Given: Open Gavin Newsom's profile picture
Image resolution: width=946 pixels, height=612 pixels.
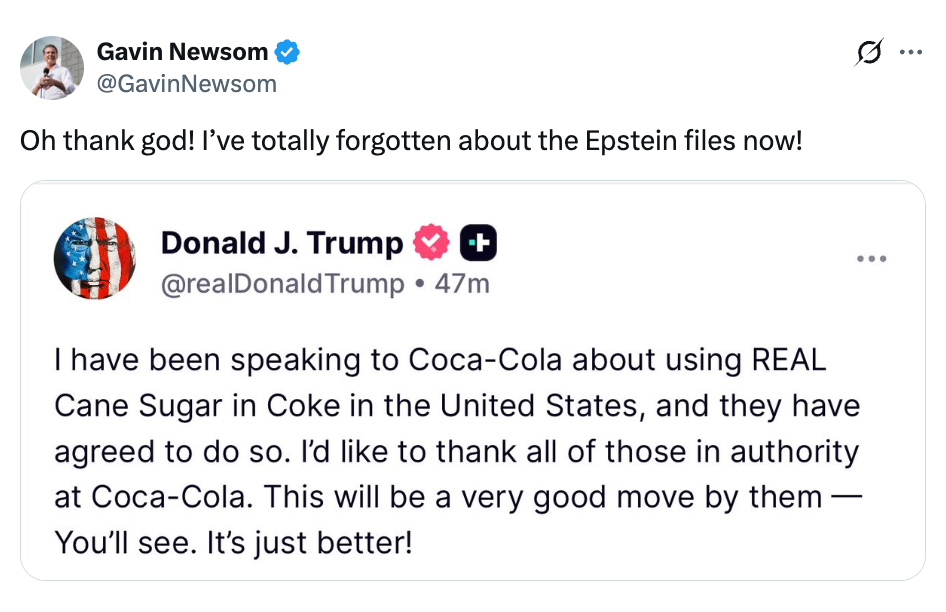Looking at the screenshot, I should point(51,68).
